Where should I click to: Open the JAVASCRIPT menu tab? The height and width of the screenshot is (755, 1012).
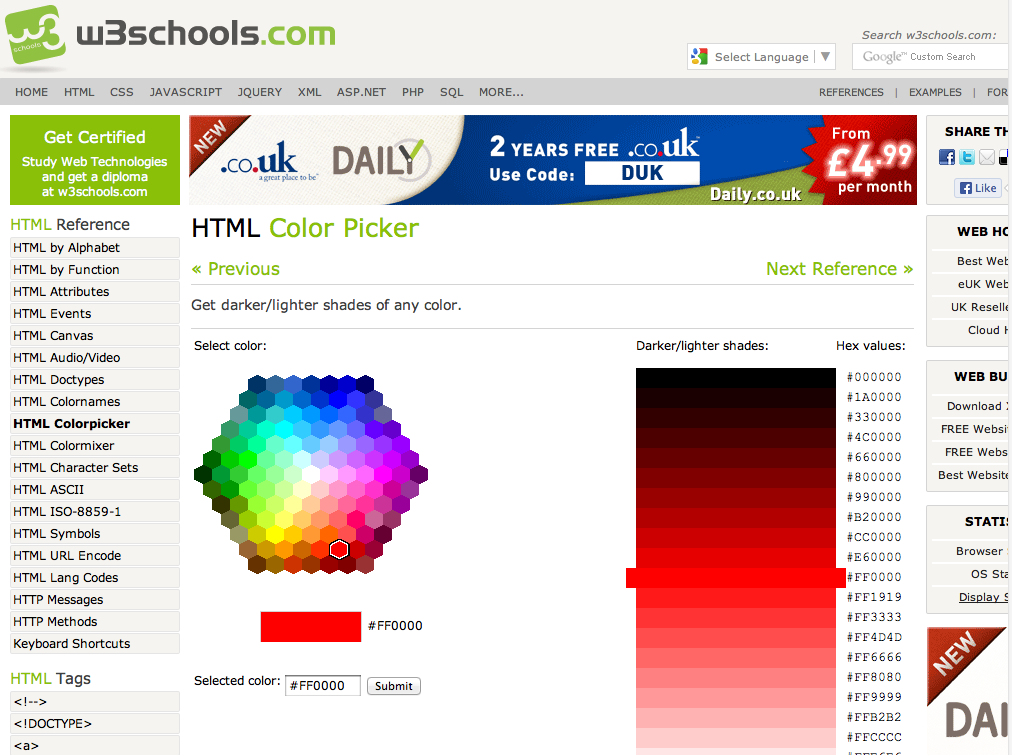[185, 92]
